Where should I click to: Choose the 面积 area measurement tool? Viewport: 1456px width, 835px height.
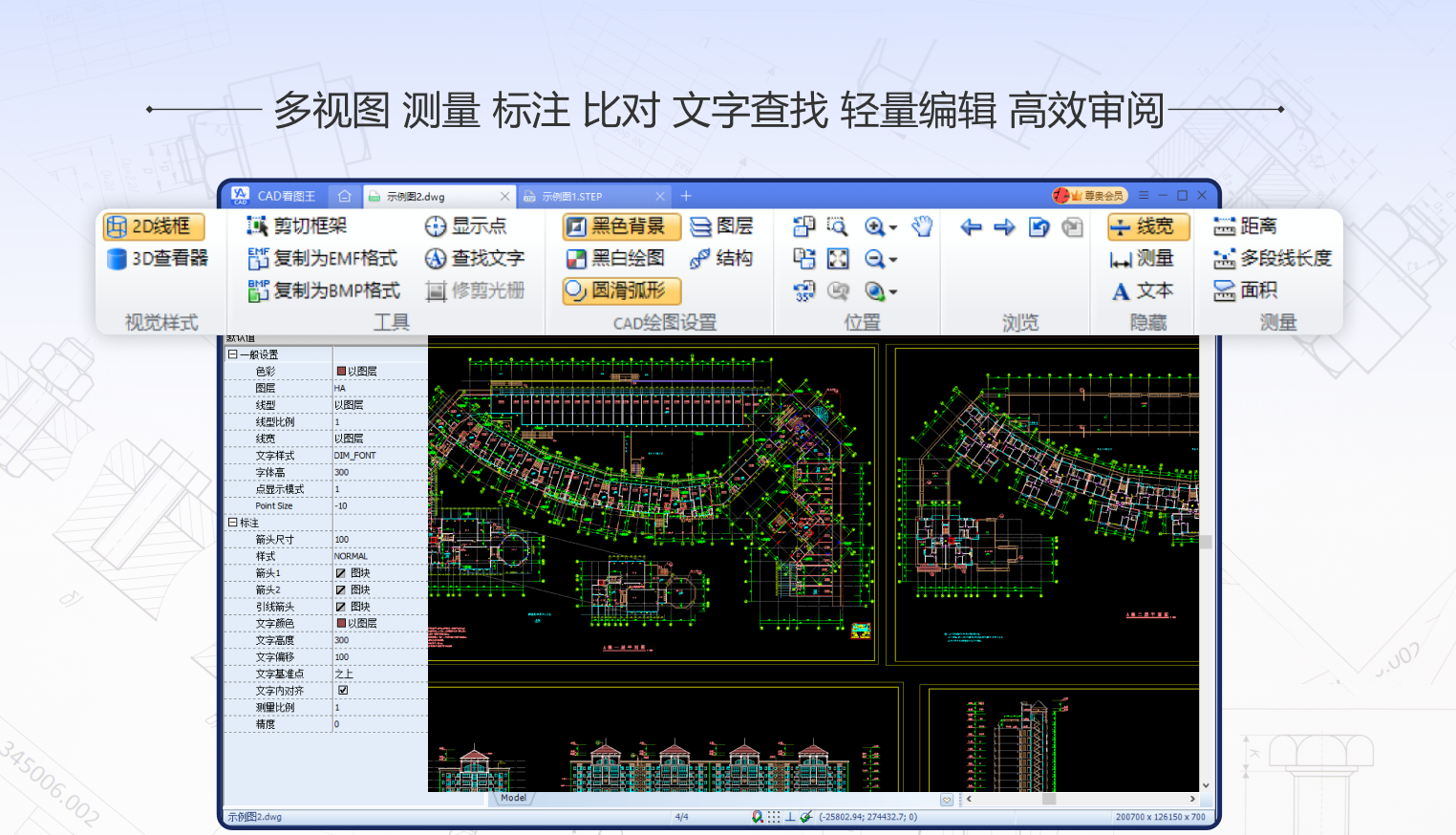1245,290
